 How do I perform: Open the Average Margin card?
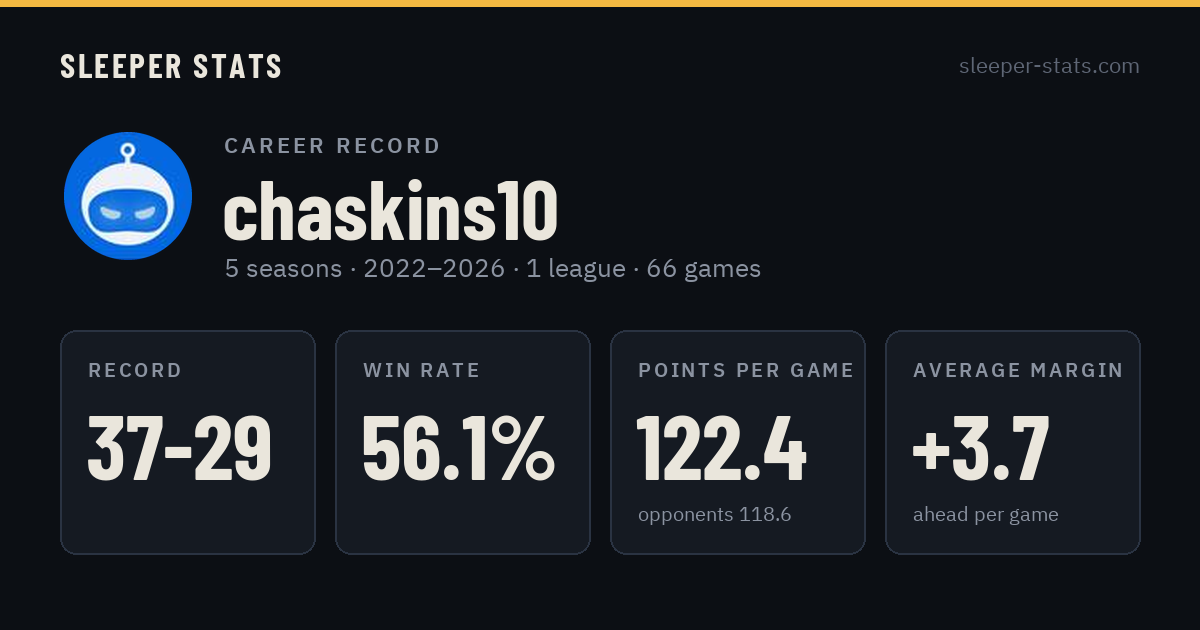click(1013, 442)
